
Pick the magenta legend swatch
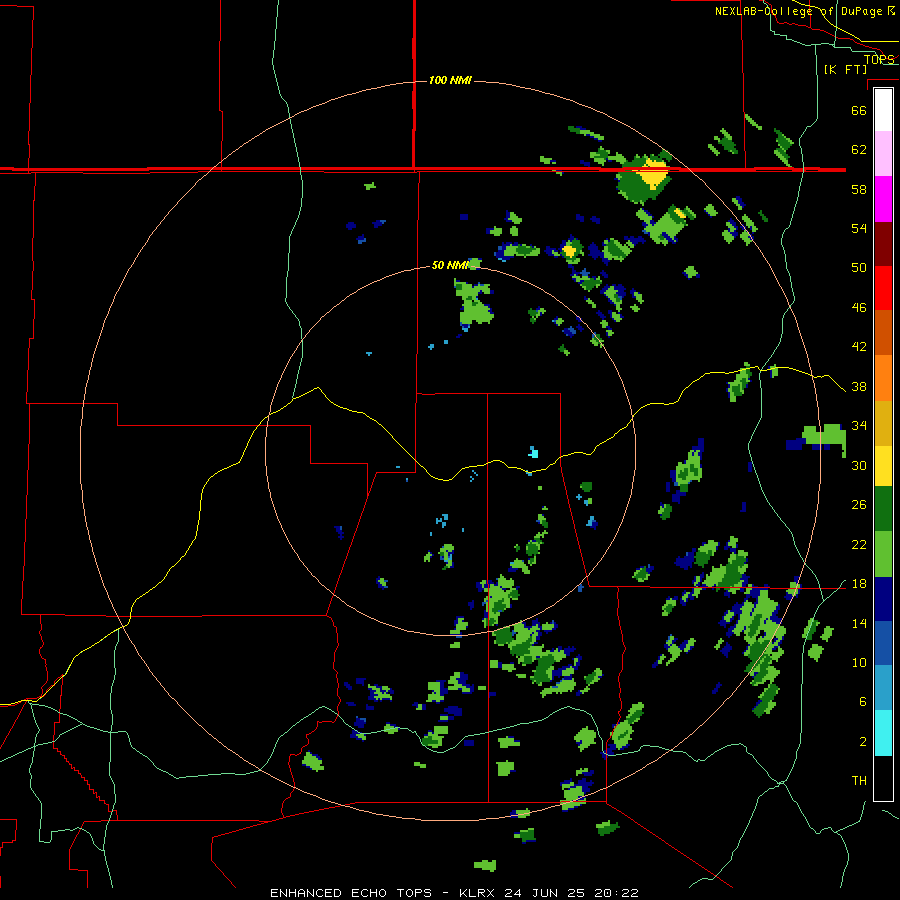[883, 199]
